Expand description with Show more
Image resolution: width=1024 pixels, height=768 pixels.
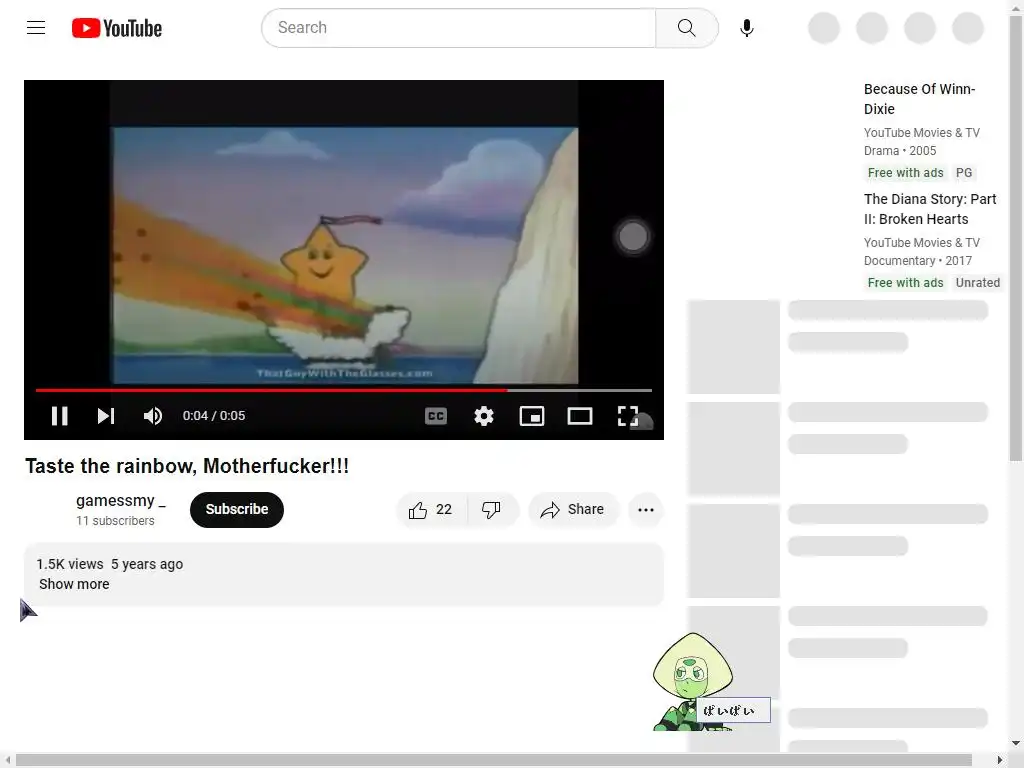click(74, 584)
